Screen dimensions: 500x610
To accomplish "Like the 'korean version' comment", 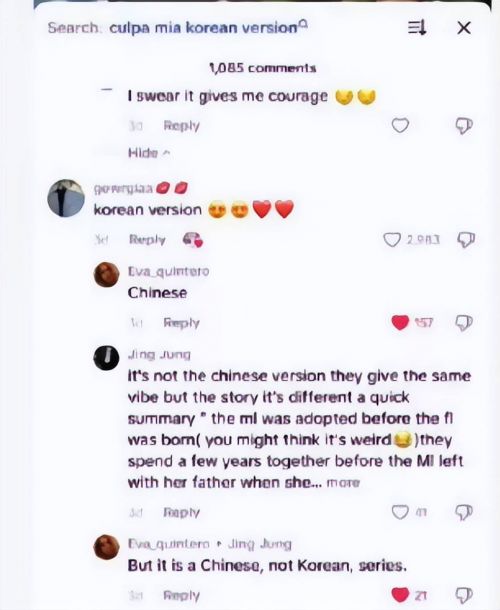I will click(x=392, y=240).
